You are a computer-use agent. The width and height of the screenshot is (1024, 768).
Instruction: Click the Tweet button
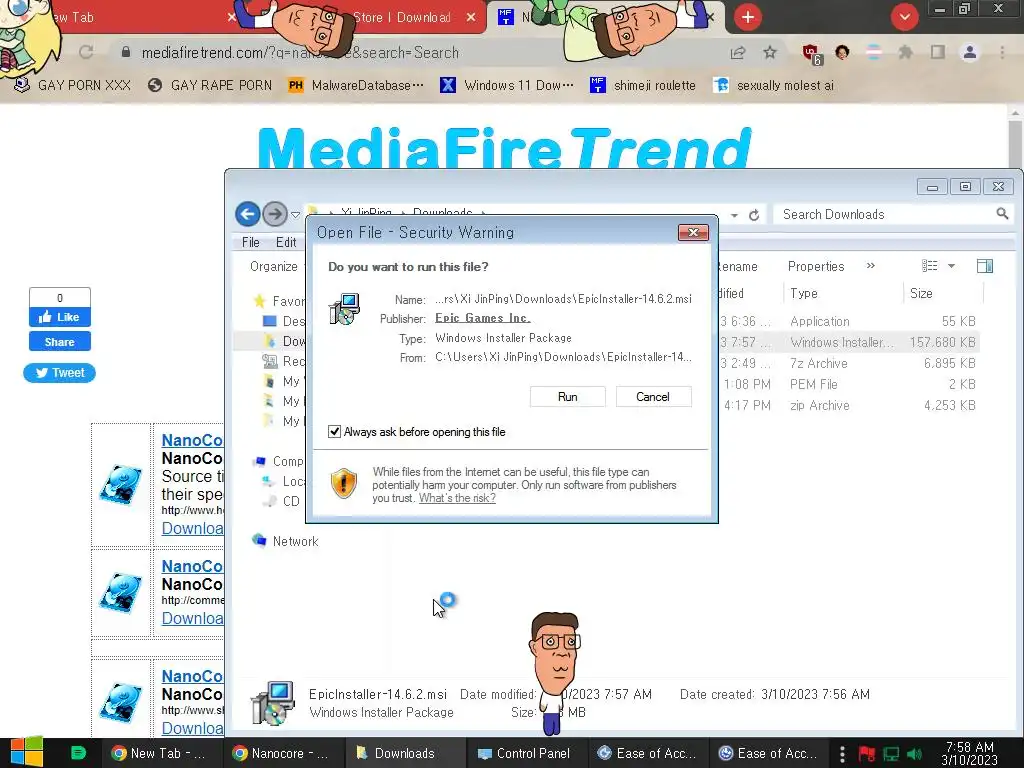(x=59, y=373)
